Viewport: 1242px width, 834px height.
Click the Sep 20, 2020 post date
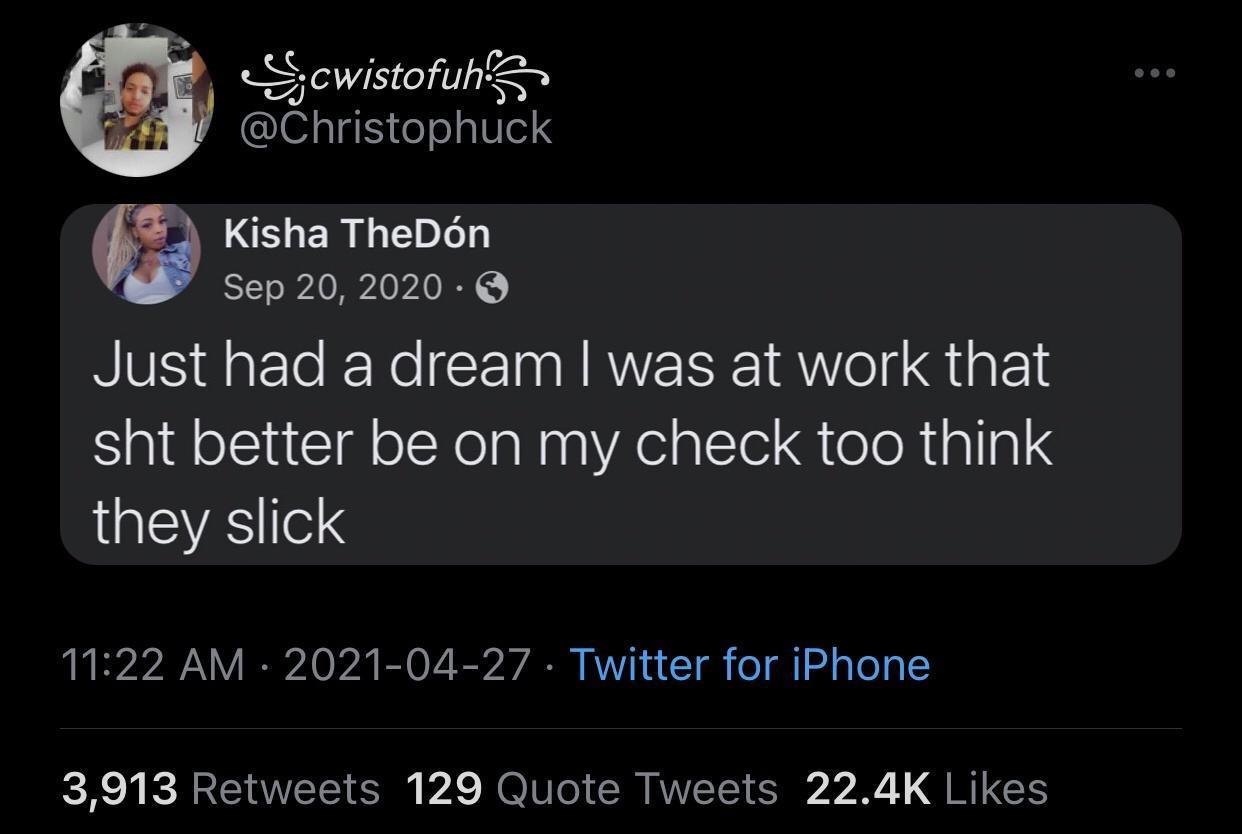(333, 288)
